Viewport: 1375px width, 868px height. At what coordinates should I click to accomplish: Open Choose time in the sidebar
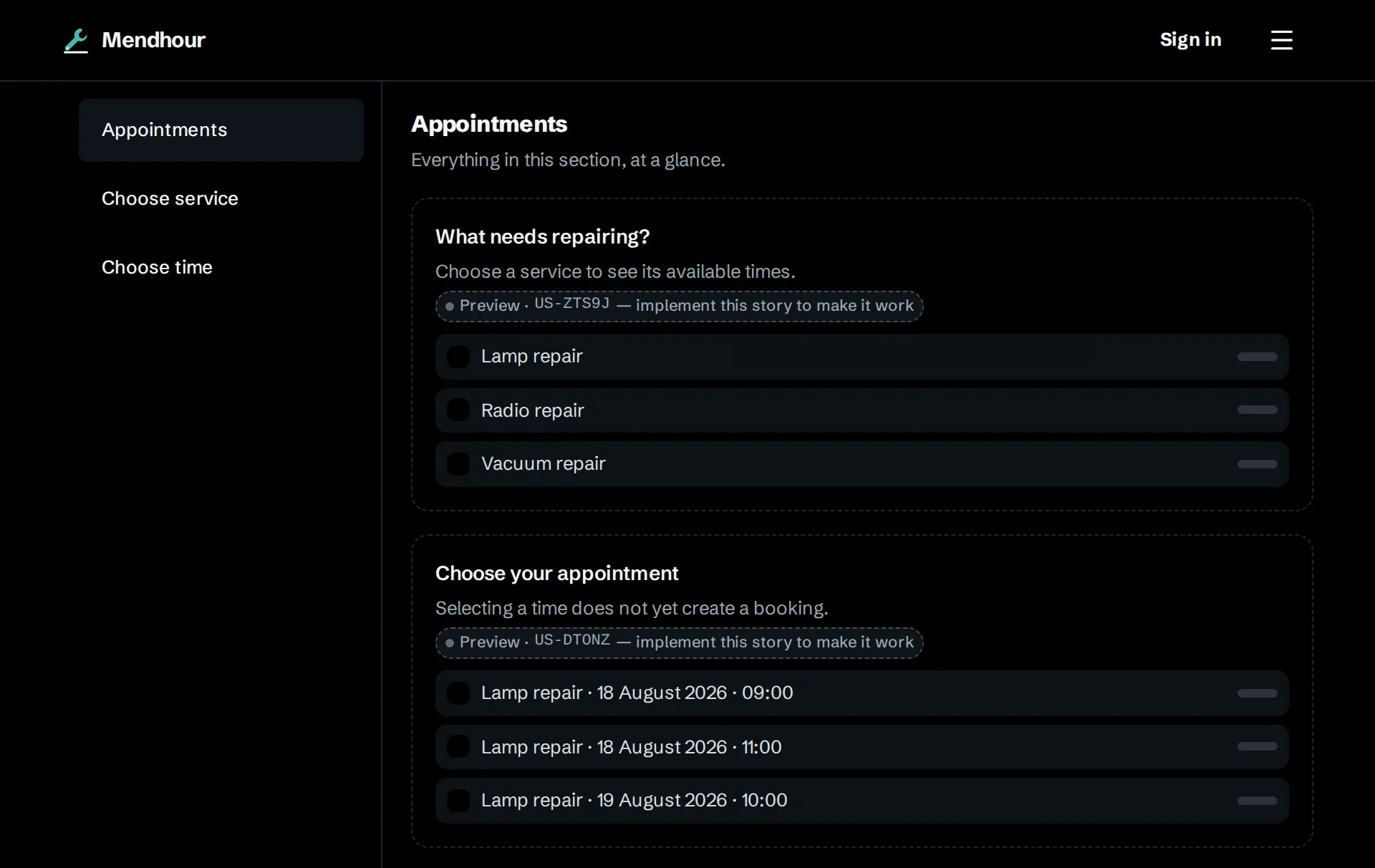[221, 268]
